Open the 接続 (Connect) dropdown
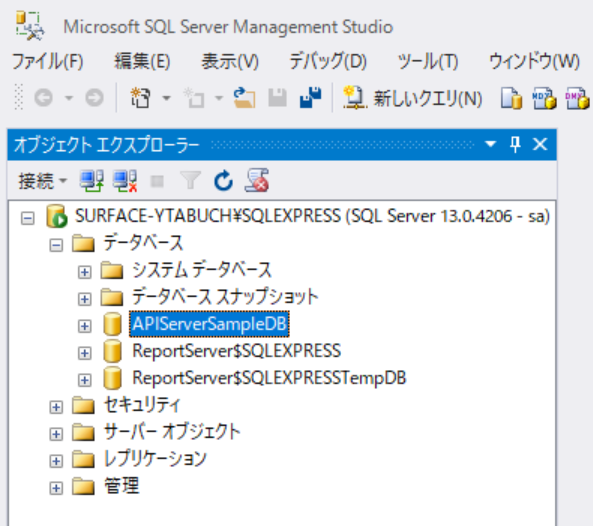 (42, 181)
